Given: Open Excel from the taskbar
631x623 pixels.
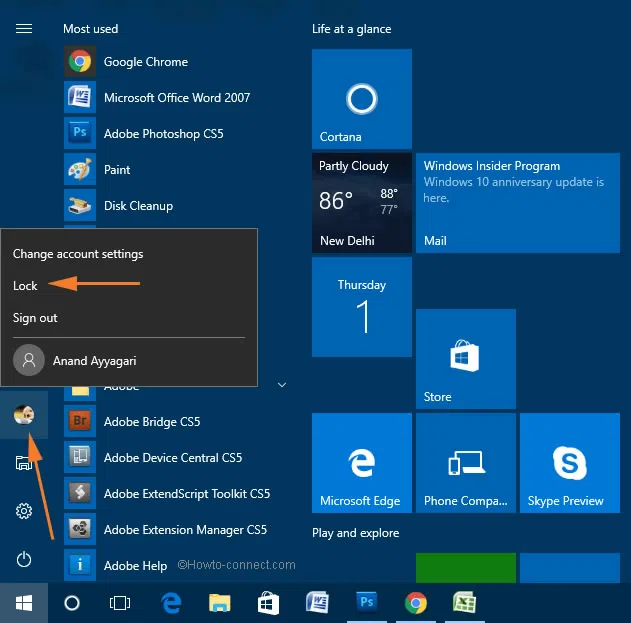Looking at the screenshot, I should tap(464, 603).
